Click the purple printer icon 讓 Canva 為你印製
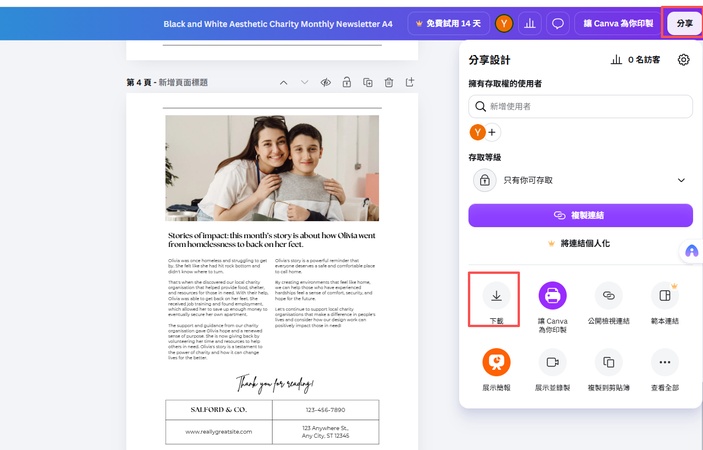The width and height of the screenshot is (703, 450). [552, 295]
